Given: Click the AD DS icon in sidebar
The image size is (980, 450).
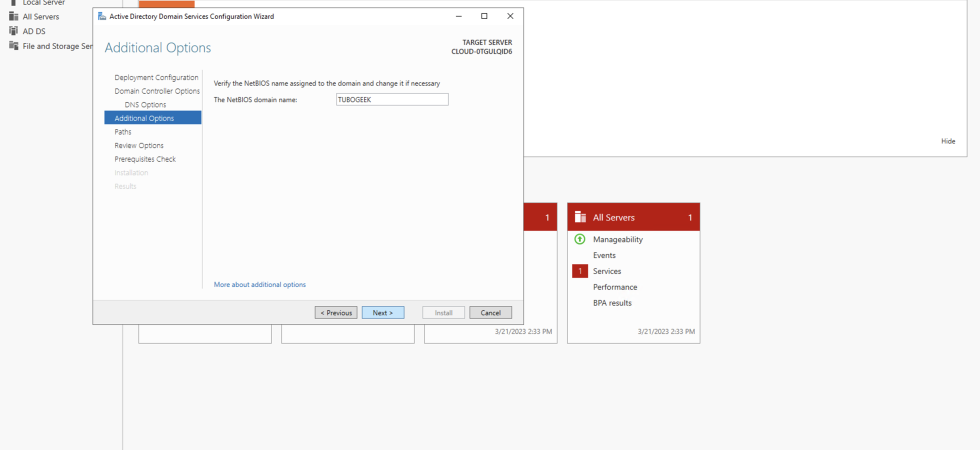Looking at the screenshot, I should [13, 31].
